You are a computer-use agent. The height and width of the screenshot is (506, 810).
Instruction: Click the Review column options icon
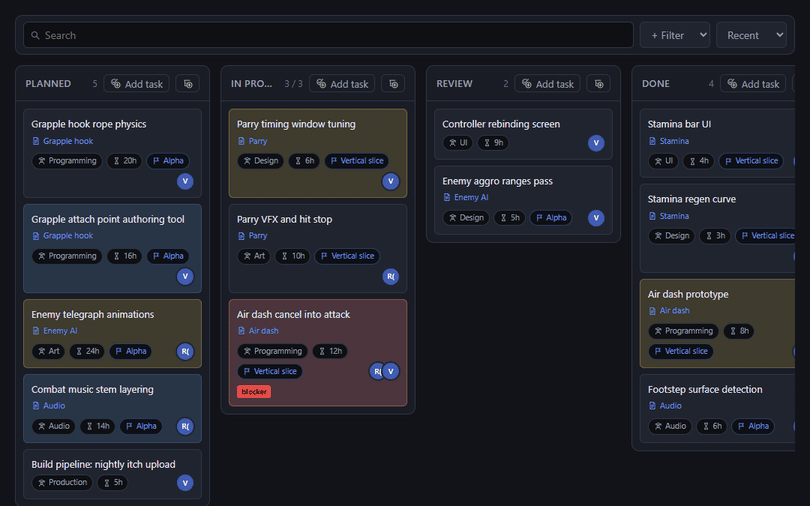pos(599,84)
